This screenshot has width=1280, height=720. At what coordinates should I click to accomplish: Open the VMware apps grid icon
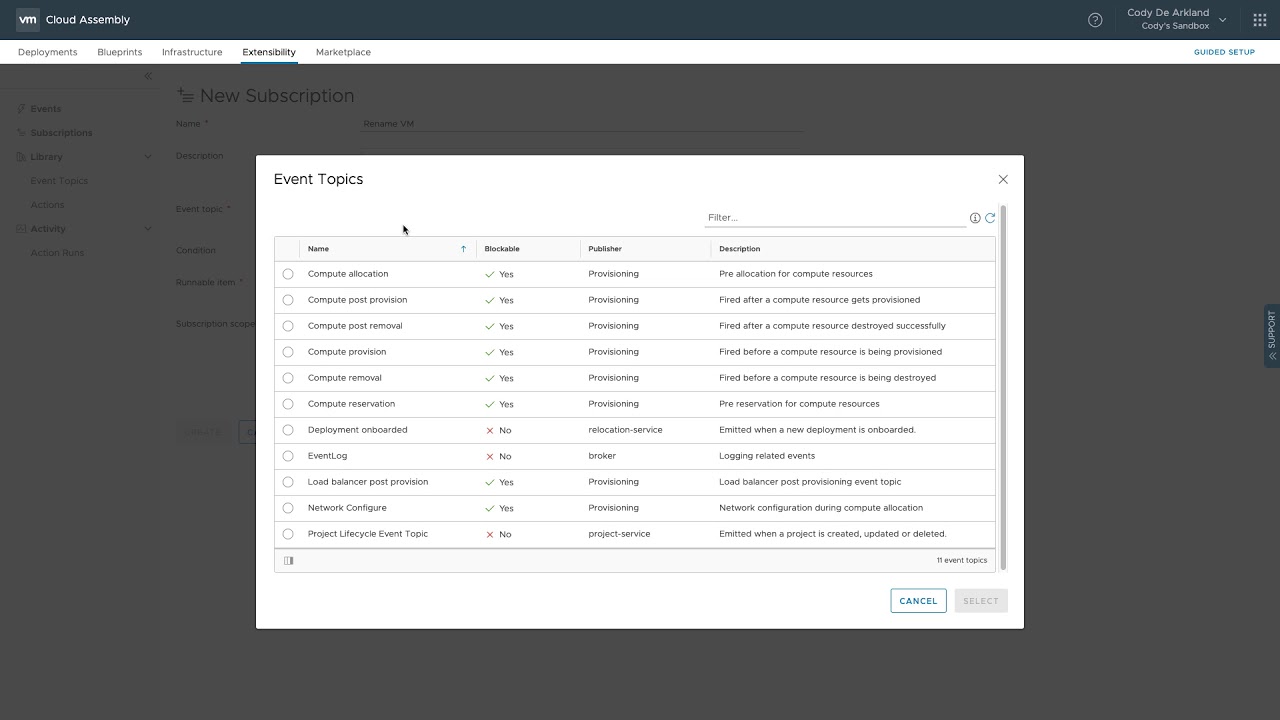click(1260, 20)
